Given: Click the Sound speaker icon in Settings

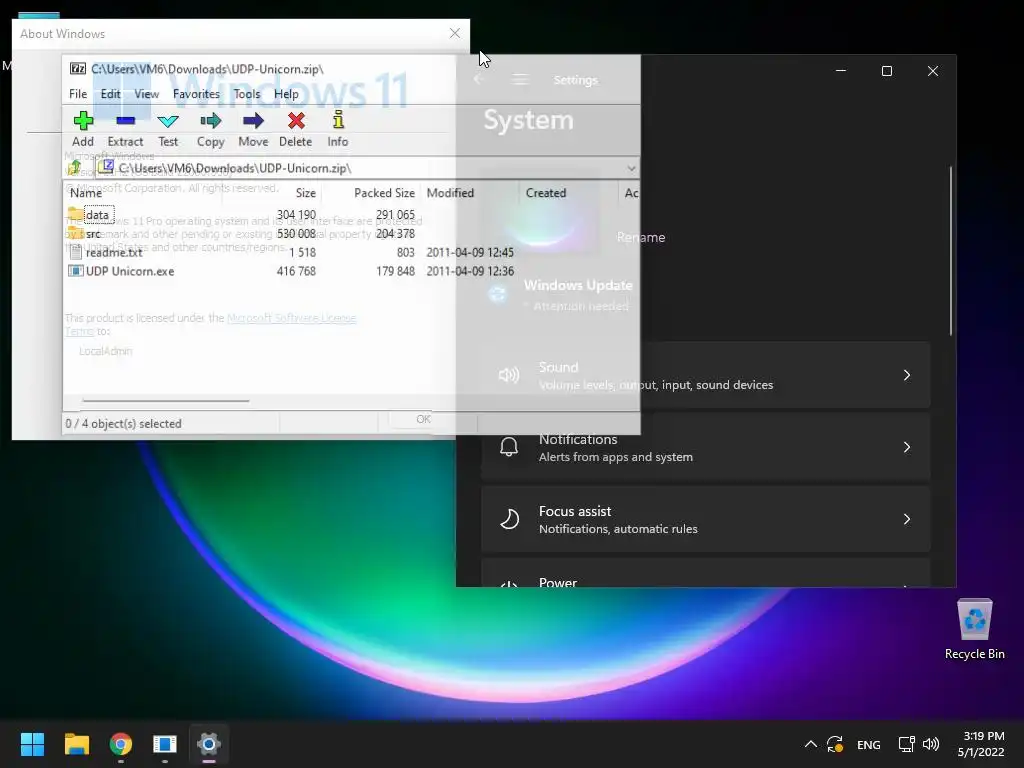Looking at the screenshot, I should (x=509, y=375).
